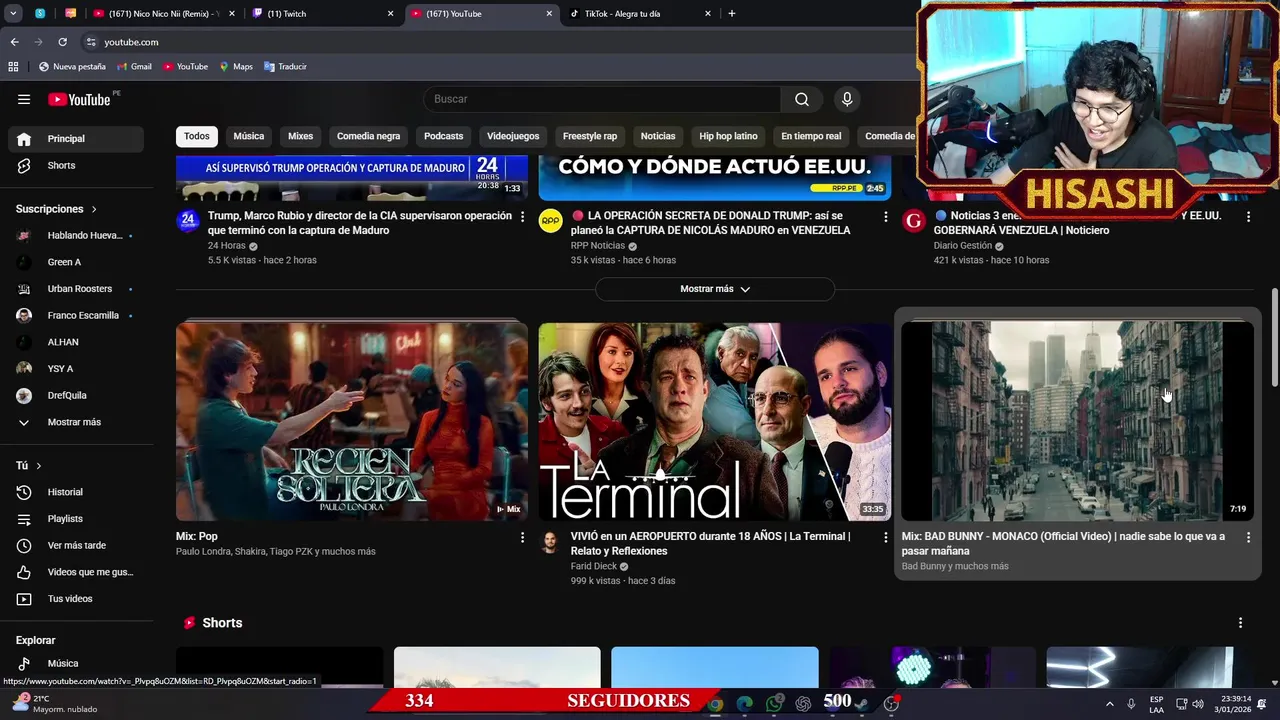Select the Música filter chip
The width and height of the screenshot is (1280, 720).
click(x=249, y=136)
